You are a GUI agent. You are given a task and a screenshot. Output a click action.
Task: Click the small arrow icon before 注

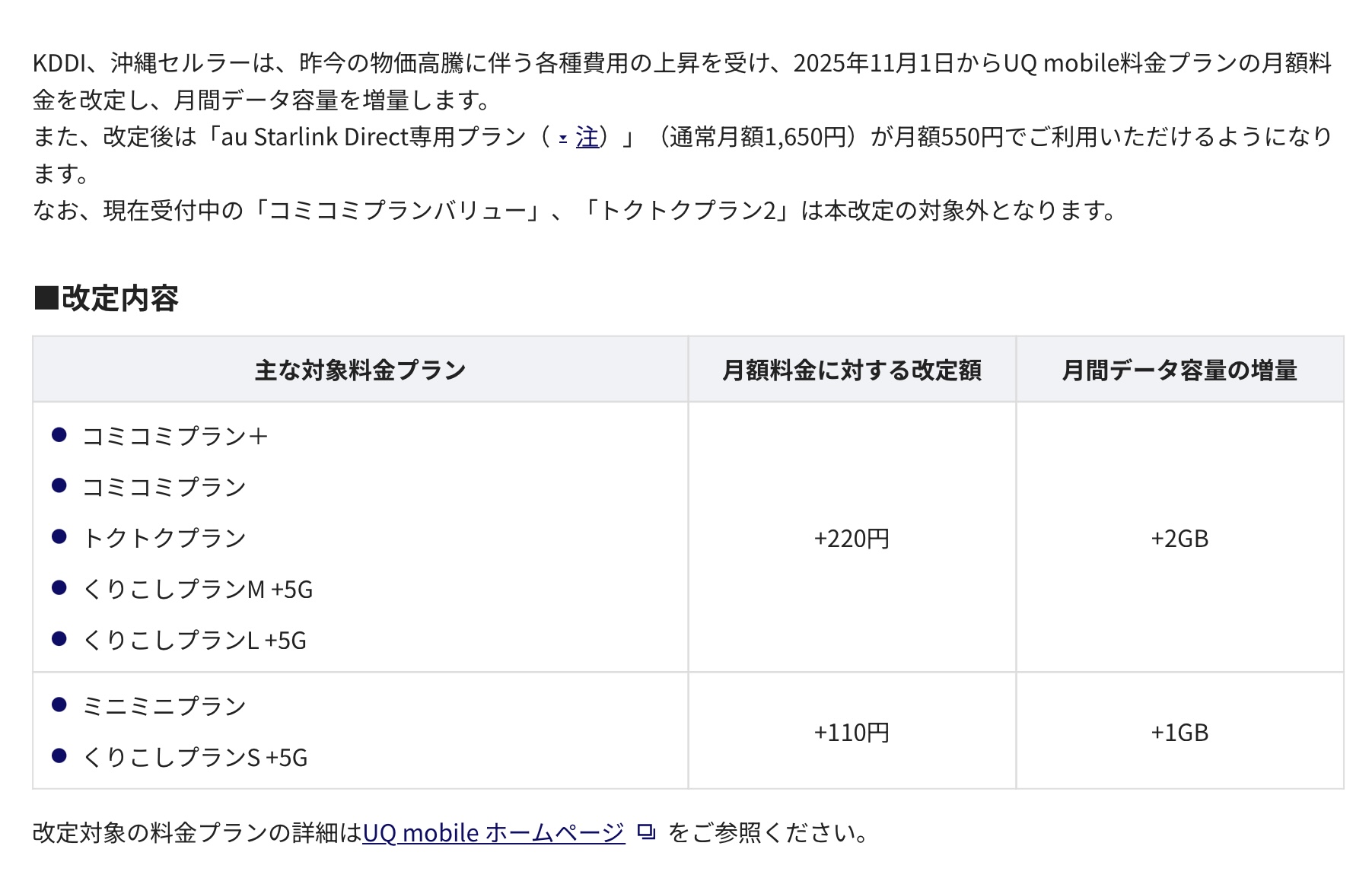tap(563, 138)
